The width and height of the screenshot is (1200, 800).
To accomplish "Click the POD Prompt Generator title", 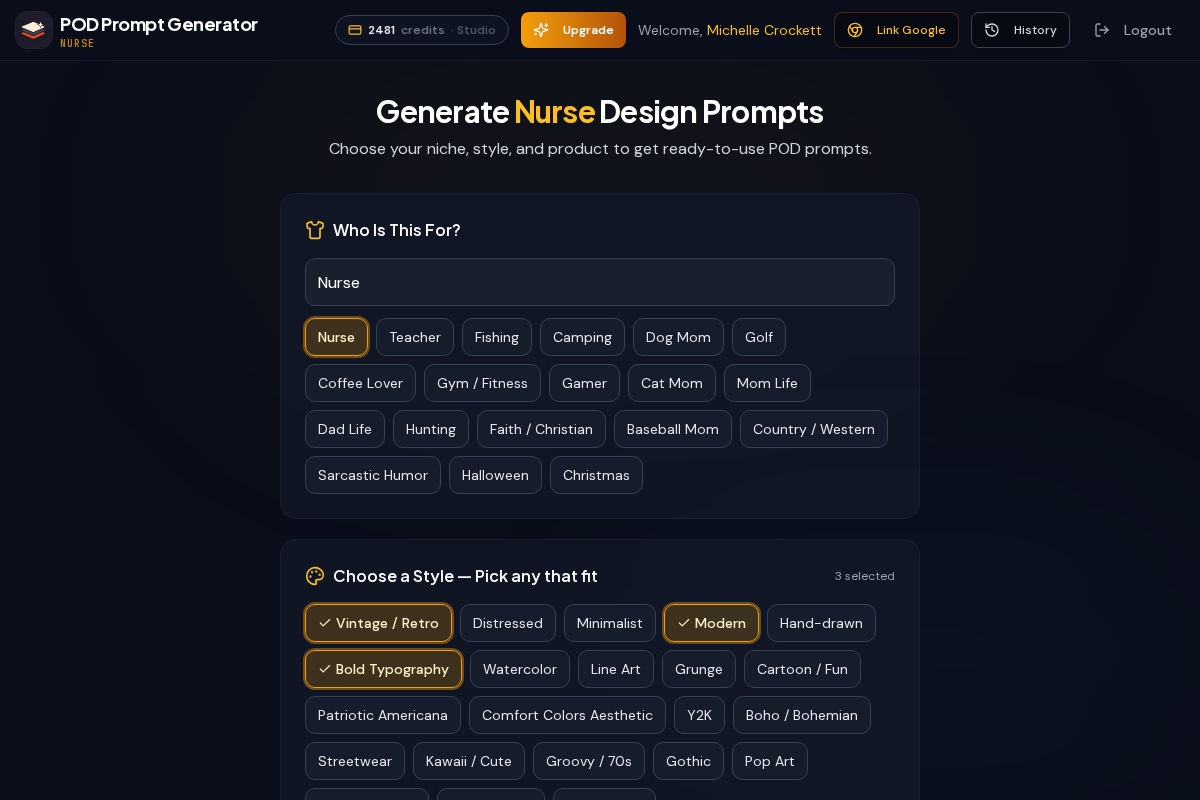I will (x=159, y=24).
